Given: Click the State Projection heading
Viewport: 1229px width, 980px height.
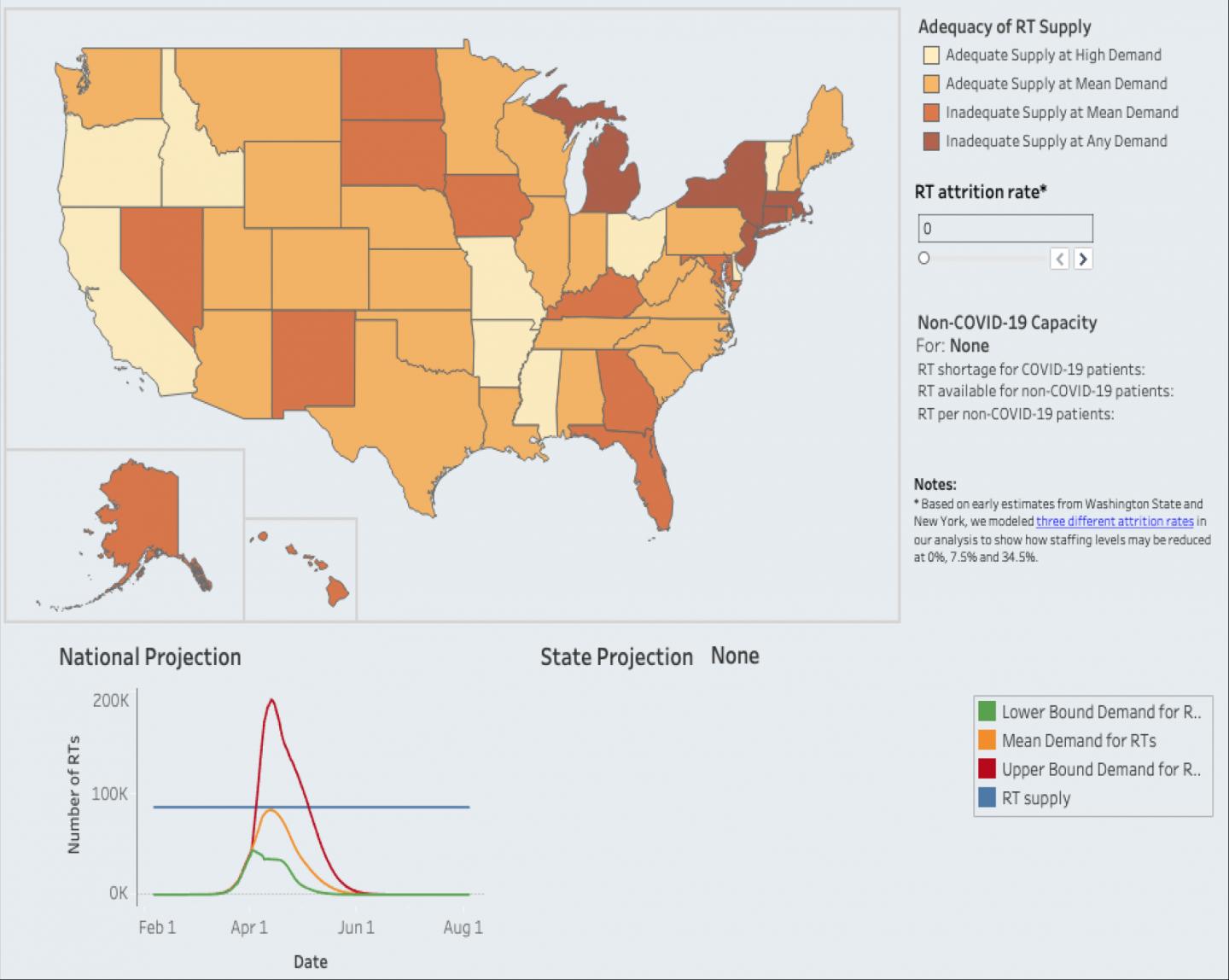Looking at the screenshot, I should (x=616, y=656).
